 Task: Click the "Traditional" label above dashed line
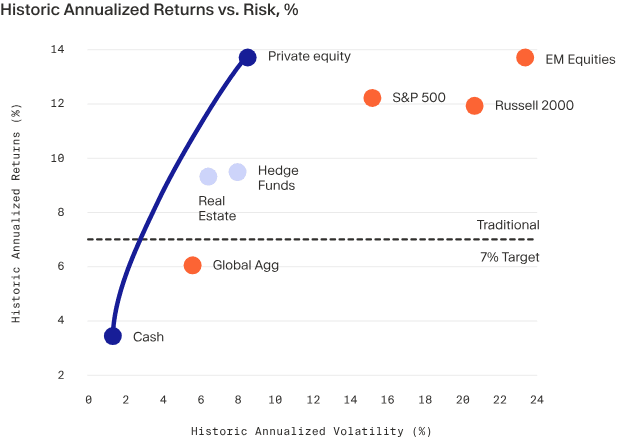click(x=507, y=225)
